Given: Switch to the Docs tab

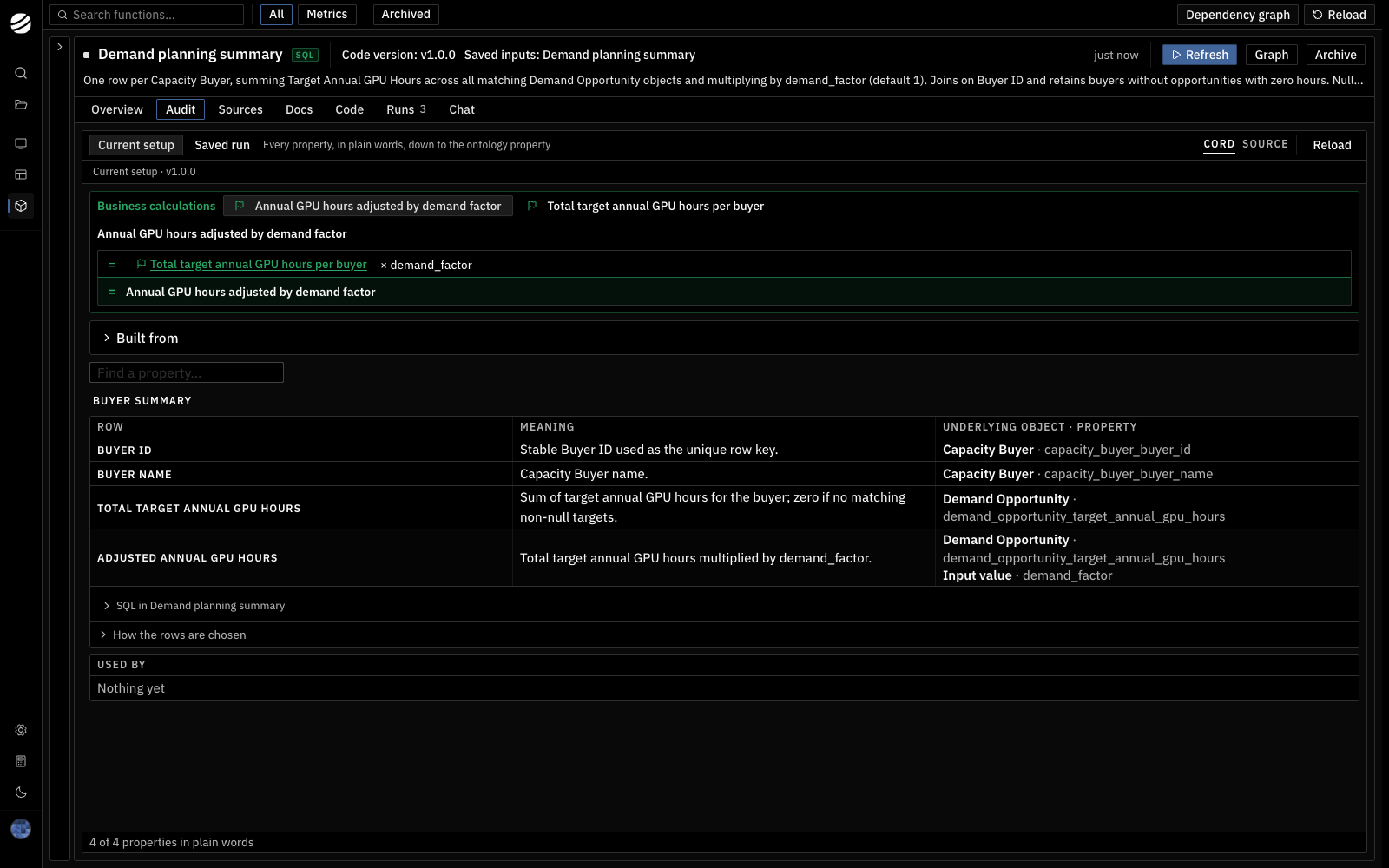Looking at the screenshot, I should (x=299, y=109).
